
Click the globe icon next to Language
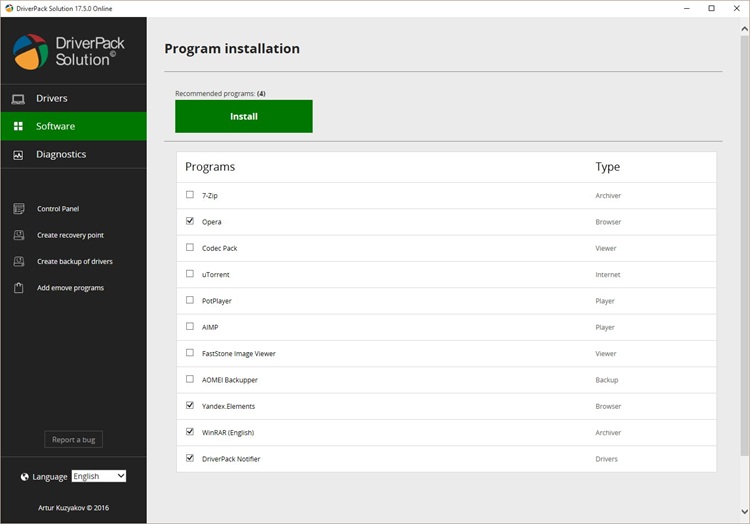(x=25, y=477)
